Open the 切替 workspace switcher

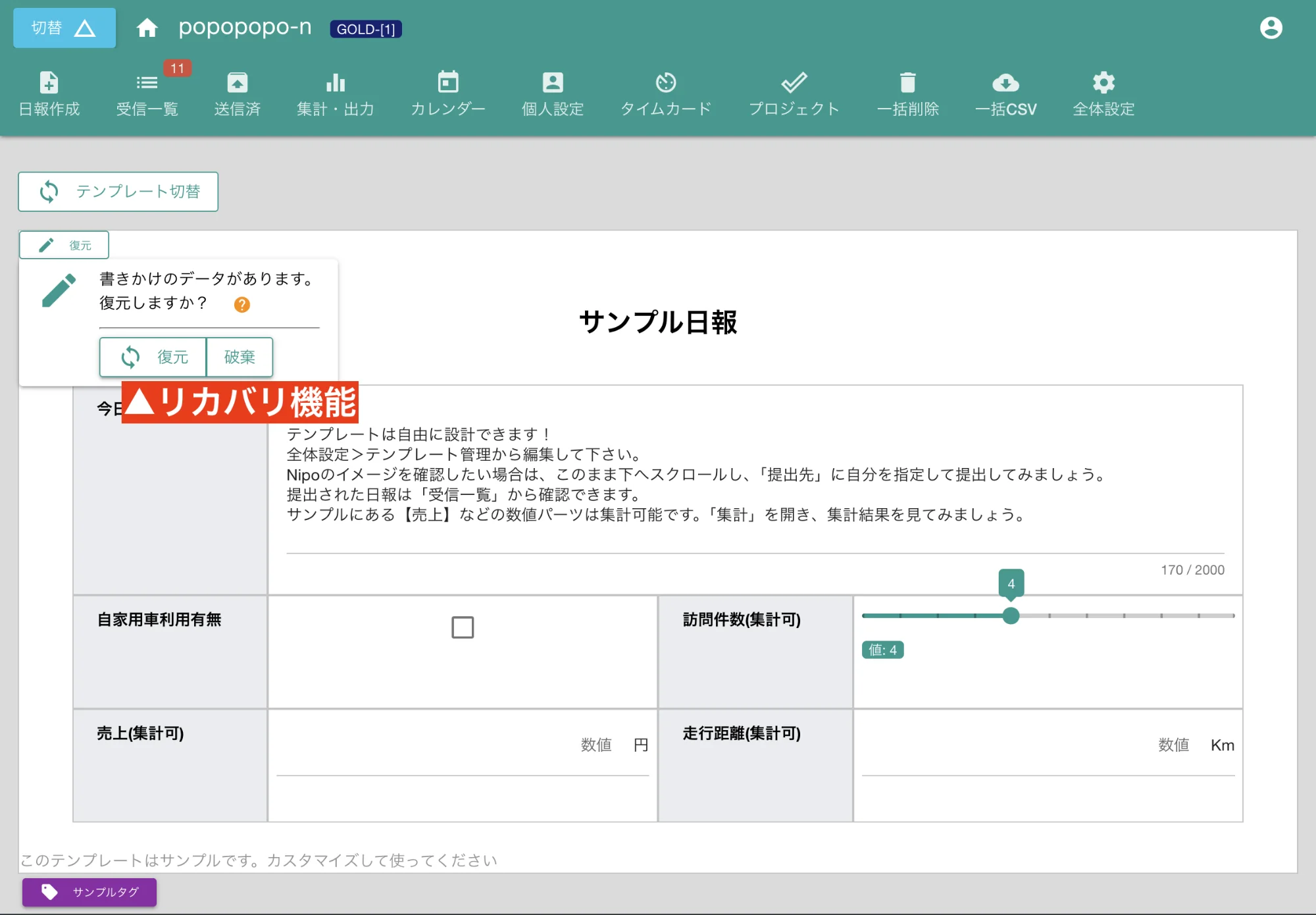pyautogui.click(x=64, y=28)
